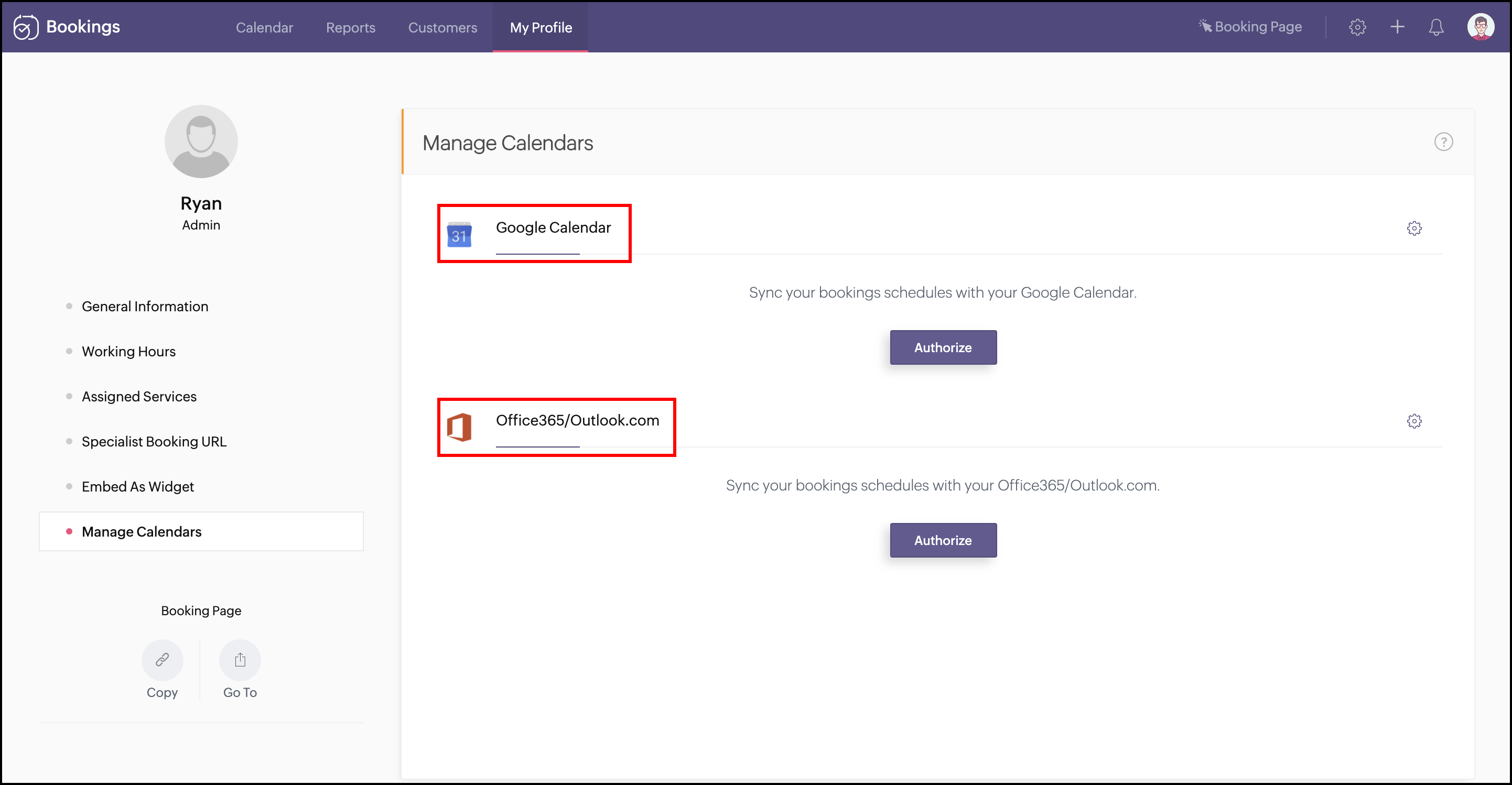Authorize Office365/Outlook.com sync

tap(943, 540)
